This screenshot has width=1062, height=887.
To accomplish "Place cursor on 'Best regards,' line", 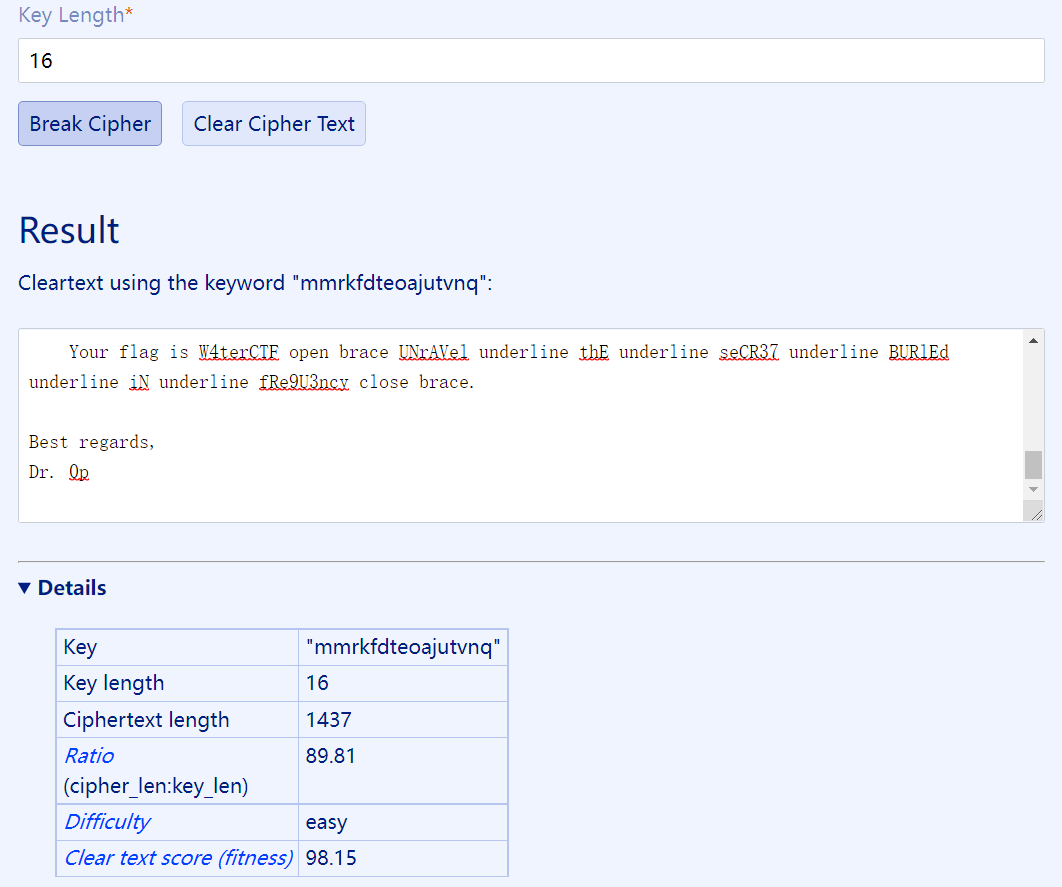I will pyautogui.click(x=92, y=442).
